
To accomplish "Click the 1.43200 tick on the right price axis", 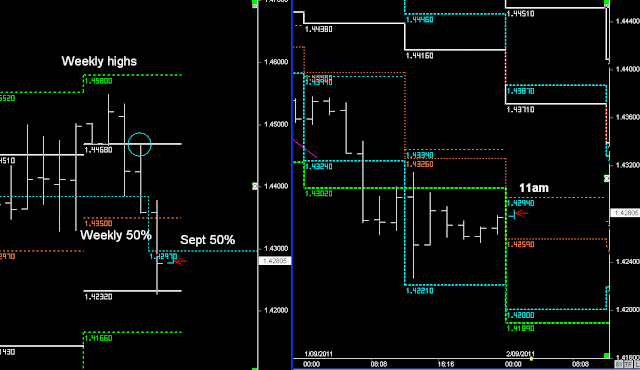I will 627,165.
